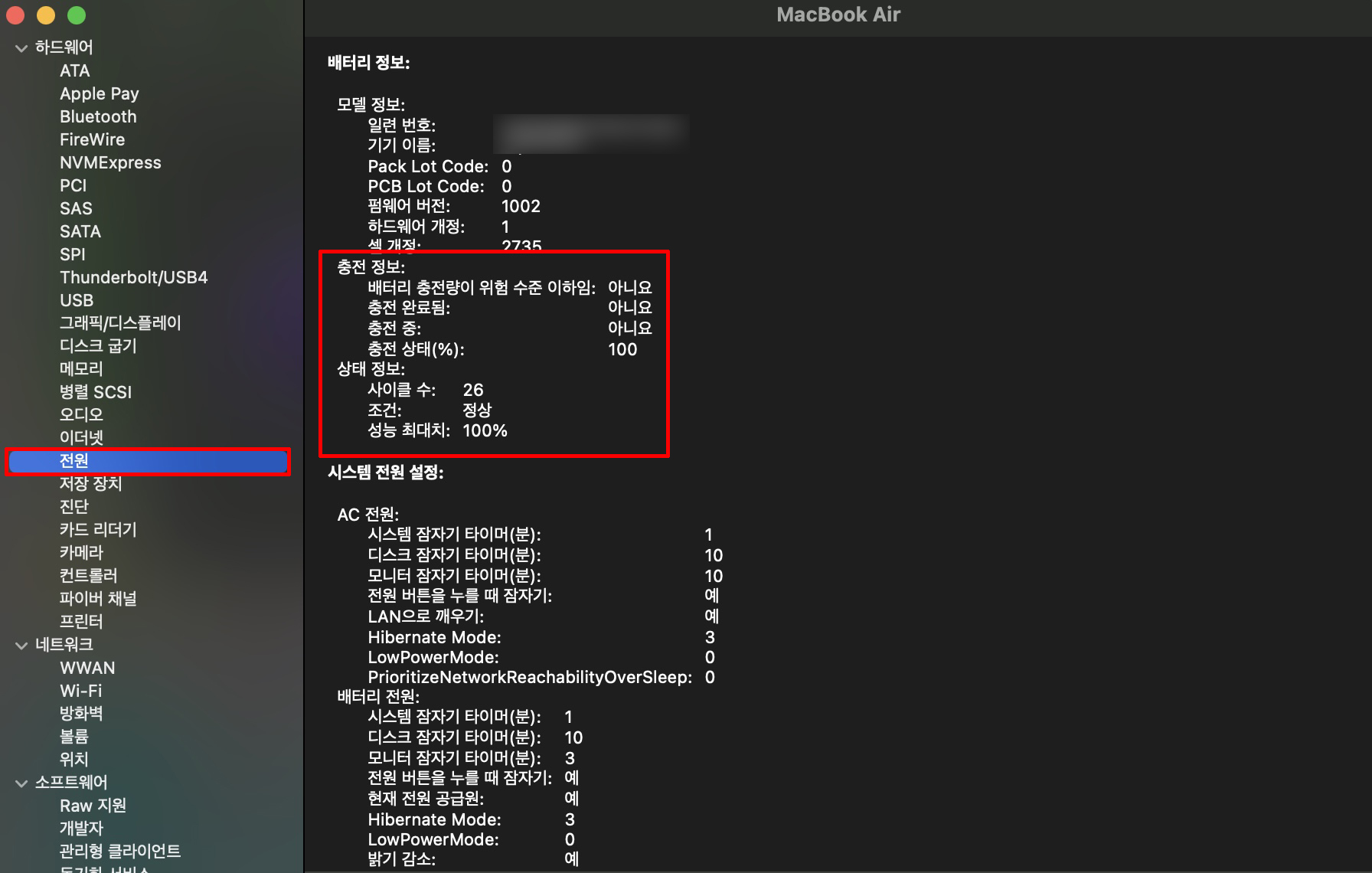Open 그래픽/디스플레이 entry

tap(120, 323)
